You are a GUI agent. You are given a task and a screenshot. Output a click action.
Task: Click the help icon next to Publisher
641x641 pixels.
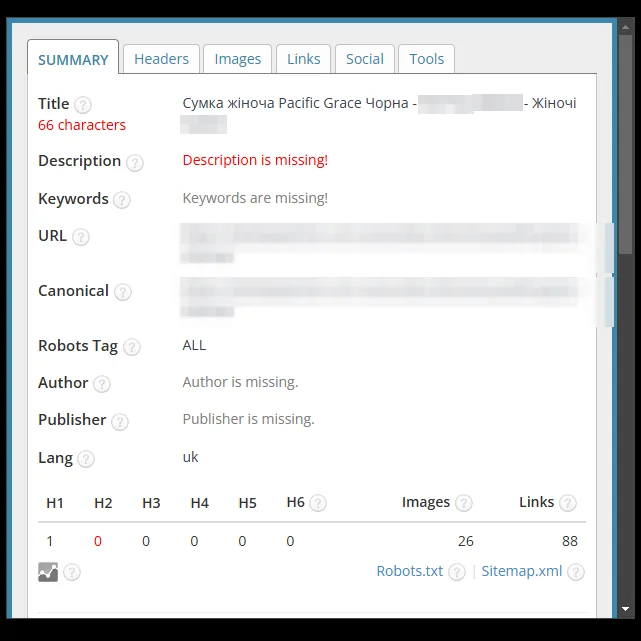(x=120, y=421)
